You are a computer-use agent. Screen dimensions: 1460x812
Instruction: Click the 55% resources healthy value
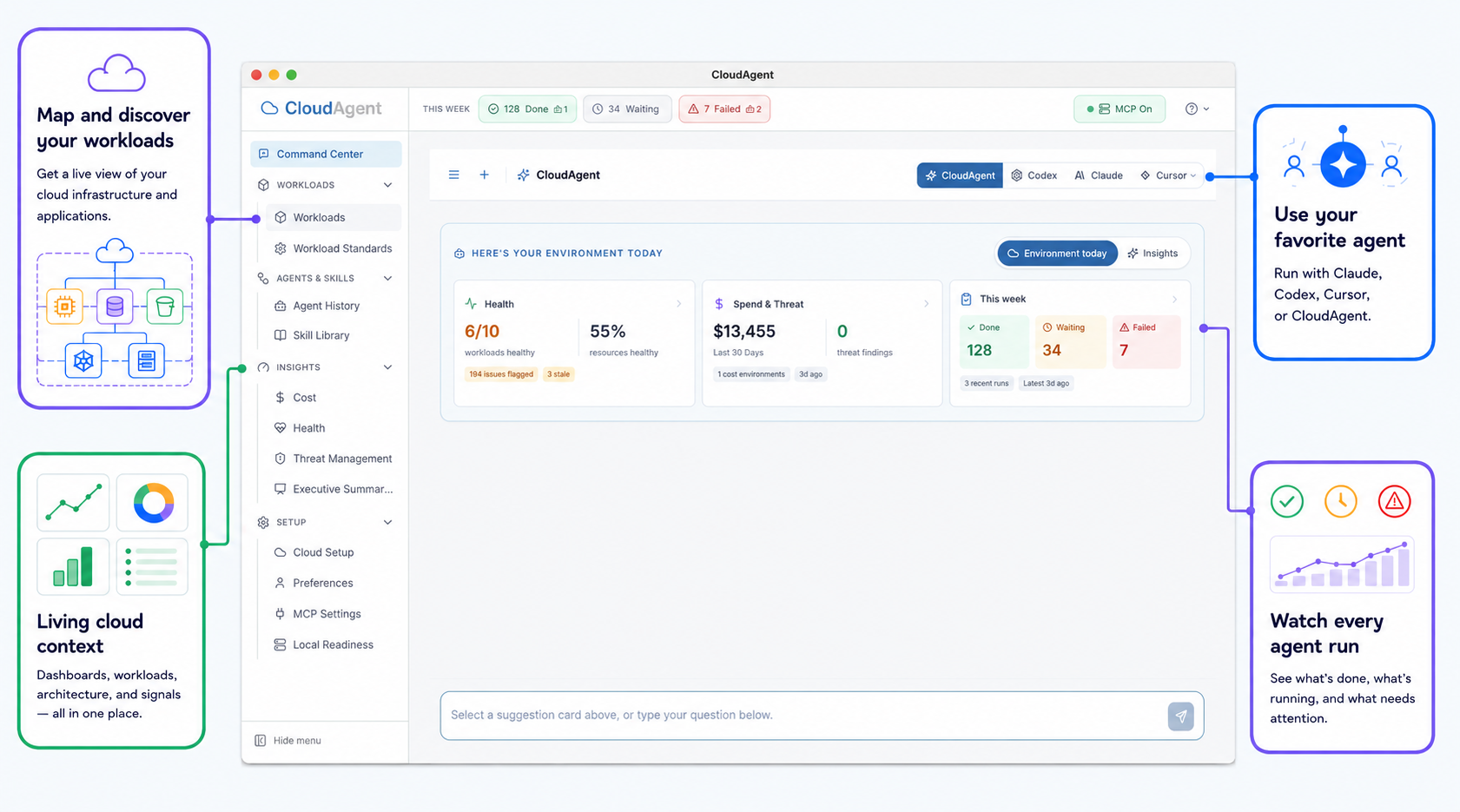[x=607, y=331]
